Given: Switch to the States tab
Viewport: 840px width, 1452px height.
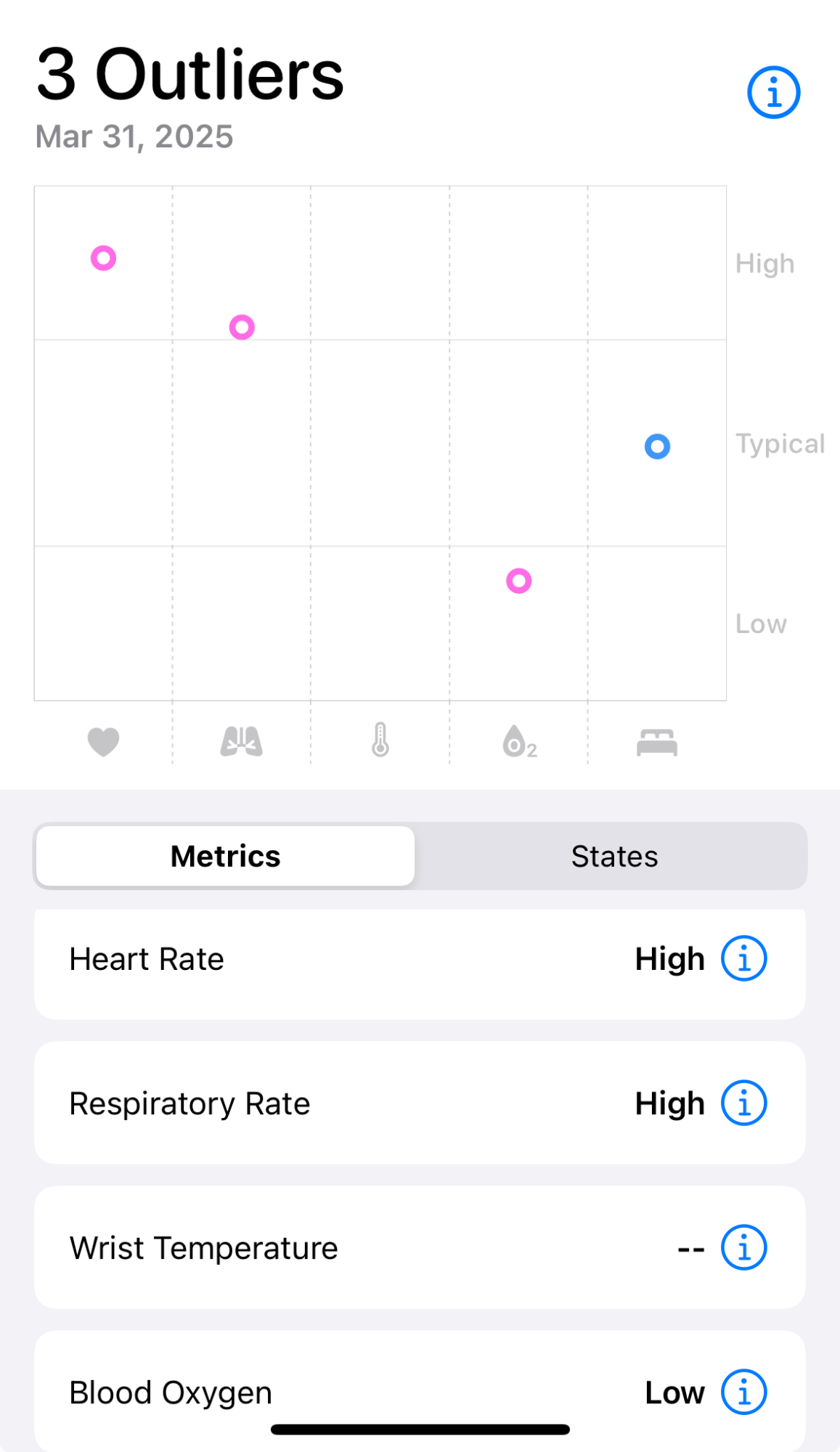Looking at the screenshot, I should (x=614, y=856).
